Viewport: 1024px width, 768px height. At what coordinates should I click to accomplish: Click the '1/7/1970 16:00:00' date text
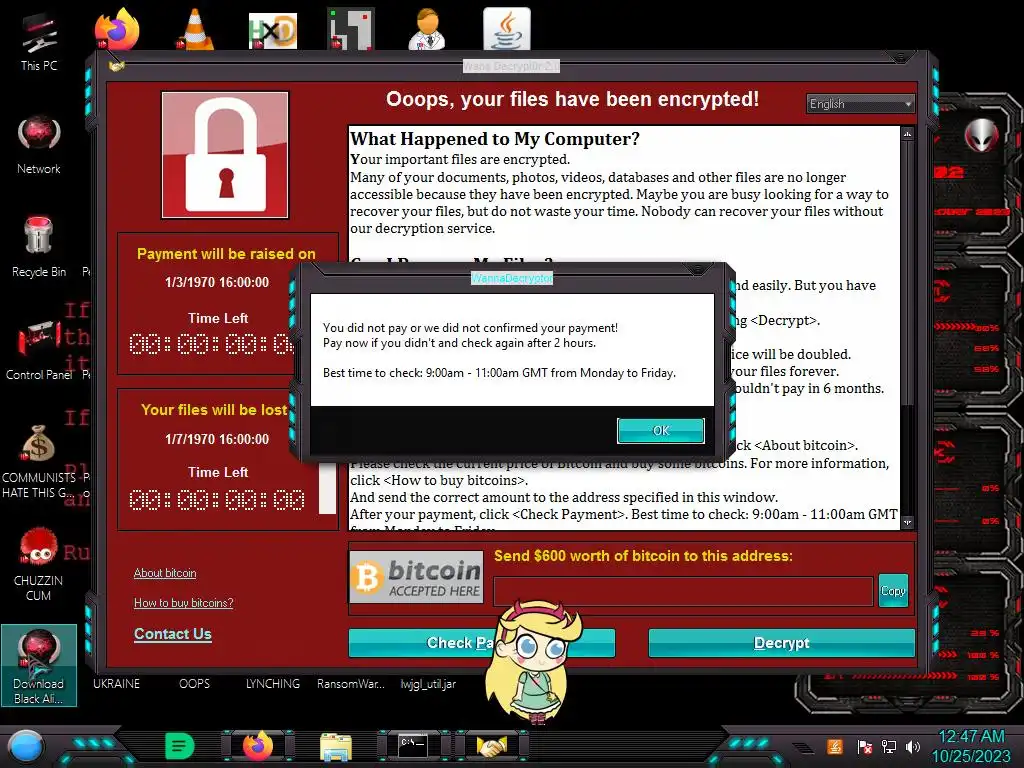pyautogui.click(x=217, y=439)
